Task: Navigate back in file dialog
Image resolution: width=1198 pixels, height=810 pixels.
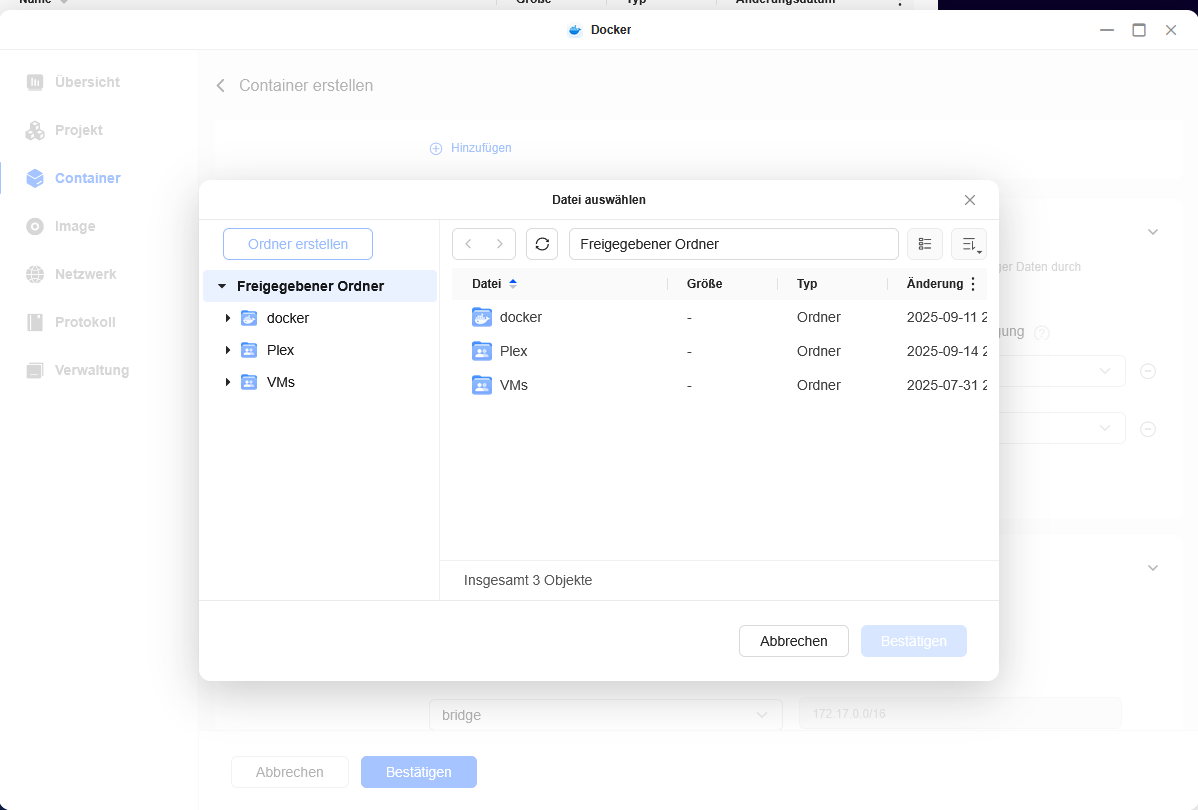Action: click(x=468, y=245)
